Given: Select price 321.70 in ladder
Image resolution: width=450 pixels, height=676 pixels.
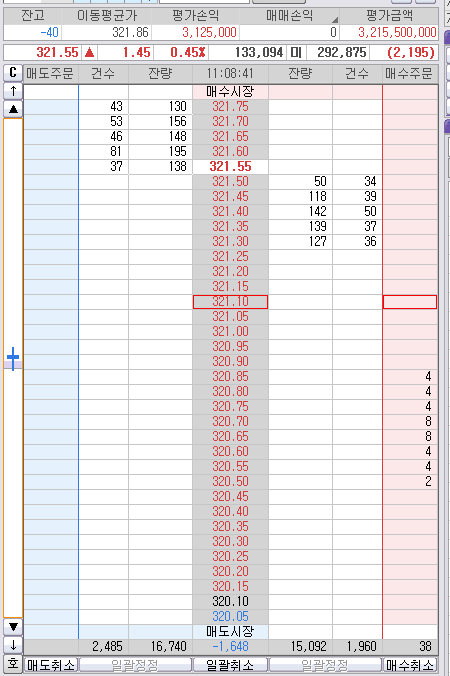Looking at the screenshot, I should [x=230, y=122].
